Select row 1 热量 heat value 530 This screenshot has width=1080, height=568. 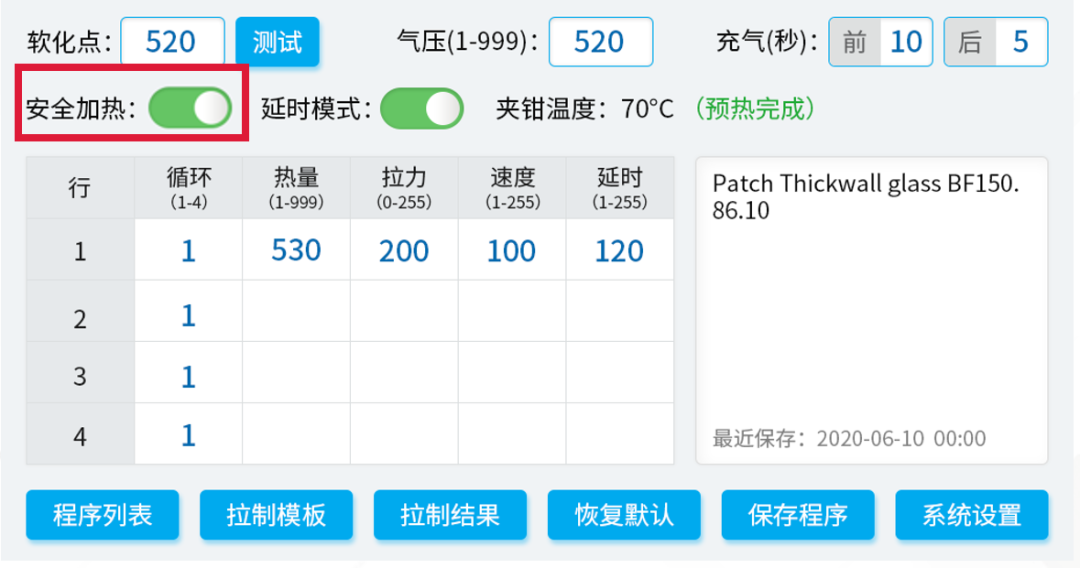[x=296, y=250]
